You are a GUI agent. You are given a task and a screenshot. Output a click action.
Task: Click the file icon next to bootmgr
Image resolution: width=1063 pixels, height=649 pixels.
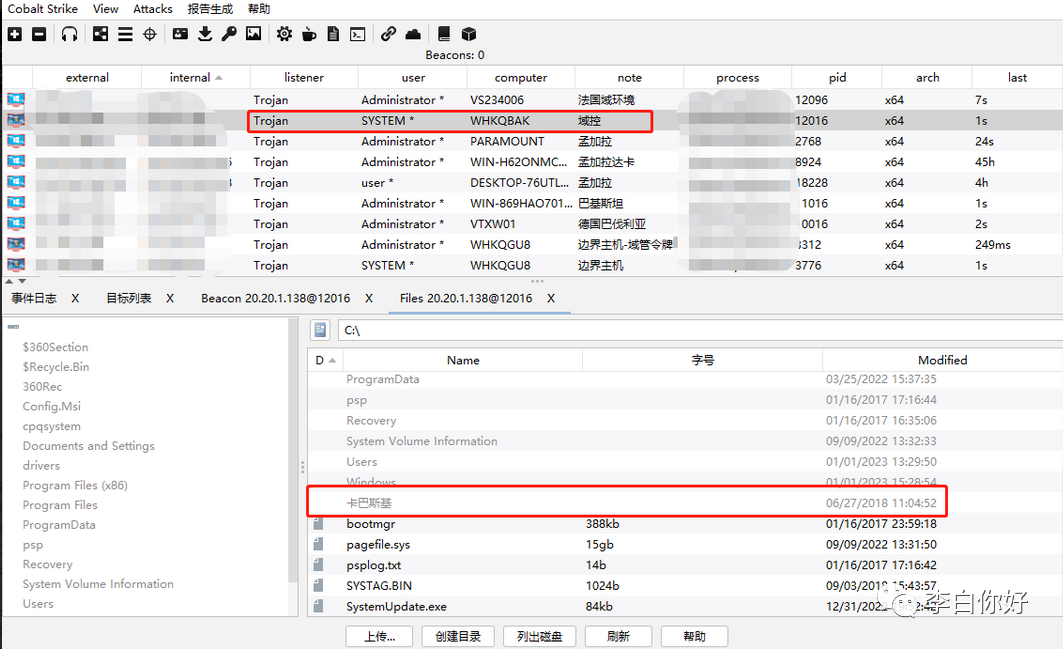(318, 524)
